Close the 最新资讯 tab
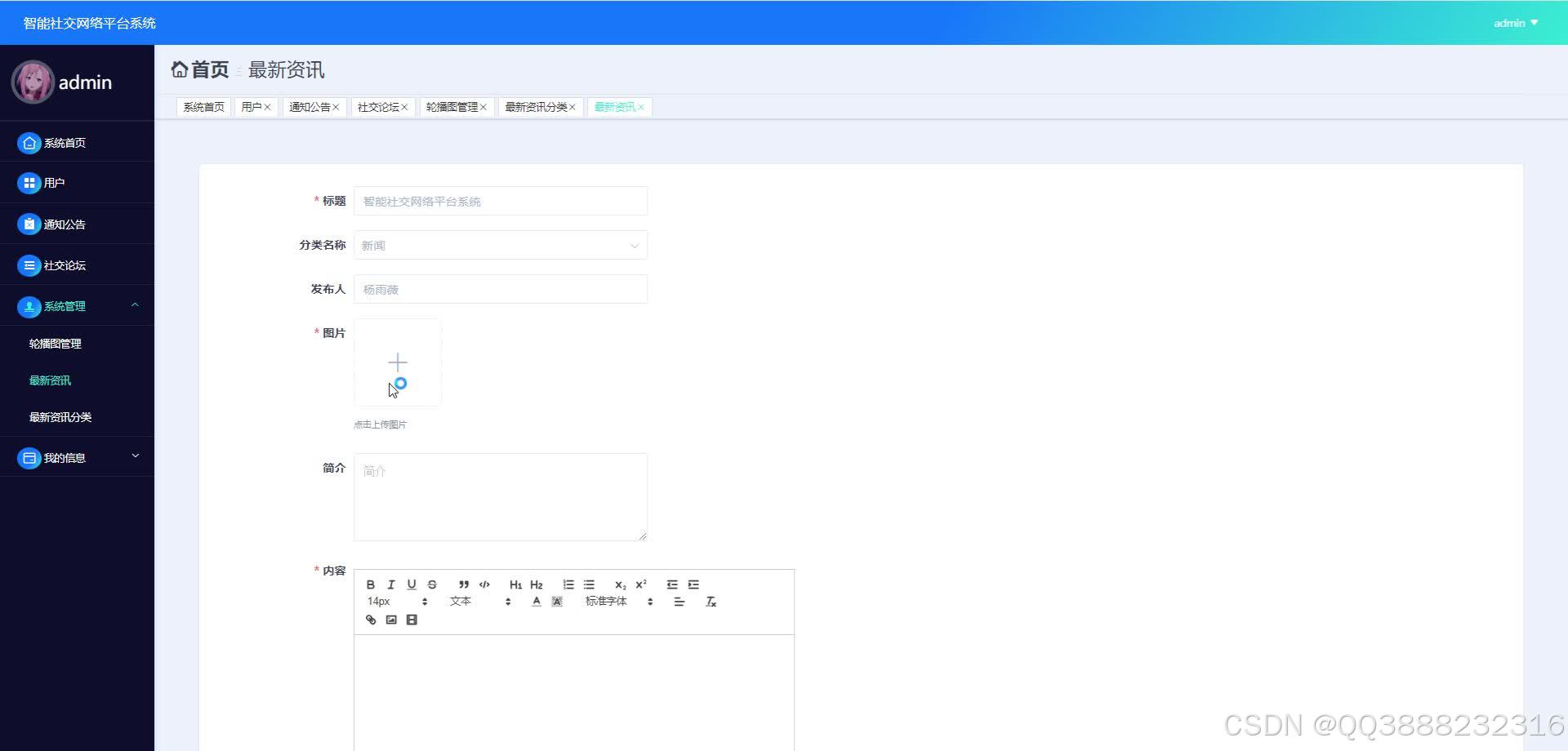The height and width of the screenshot is (751, 1568). pos(641,107)
